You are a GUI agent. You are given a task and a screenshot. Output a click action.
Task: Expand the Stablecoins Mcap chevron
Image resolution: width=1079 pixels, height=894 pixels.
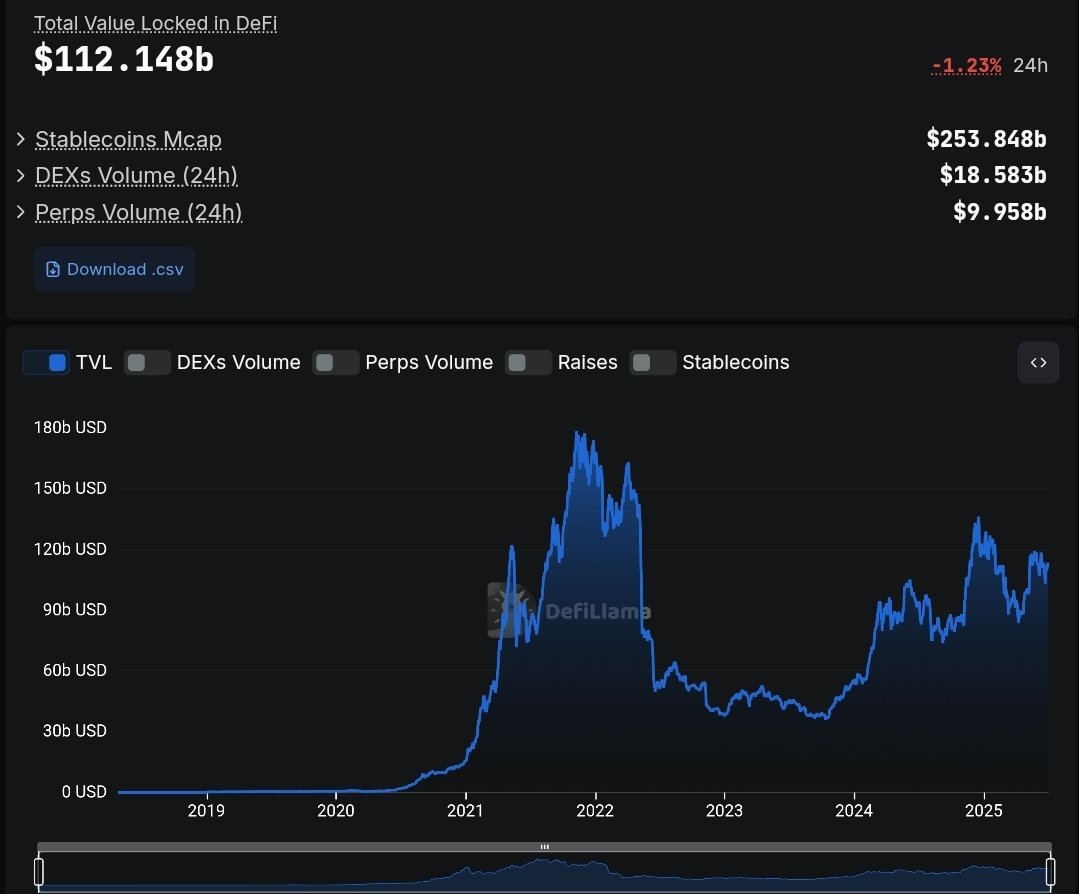[21, 139]
